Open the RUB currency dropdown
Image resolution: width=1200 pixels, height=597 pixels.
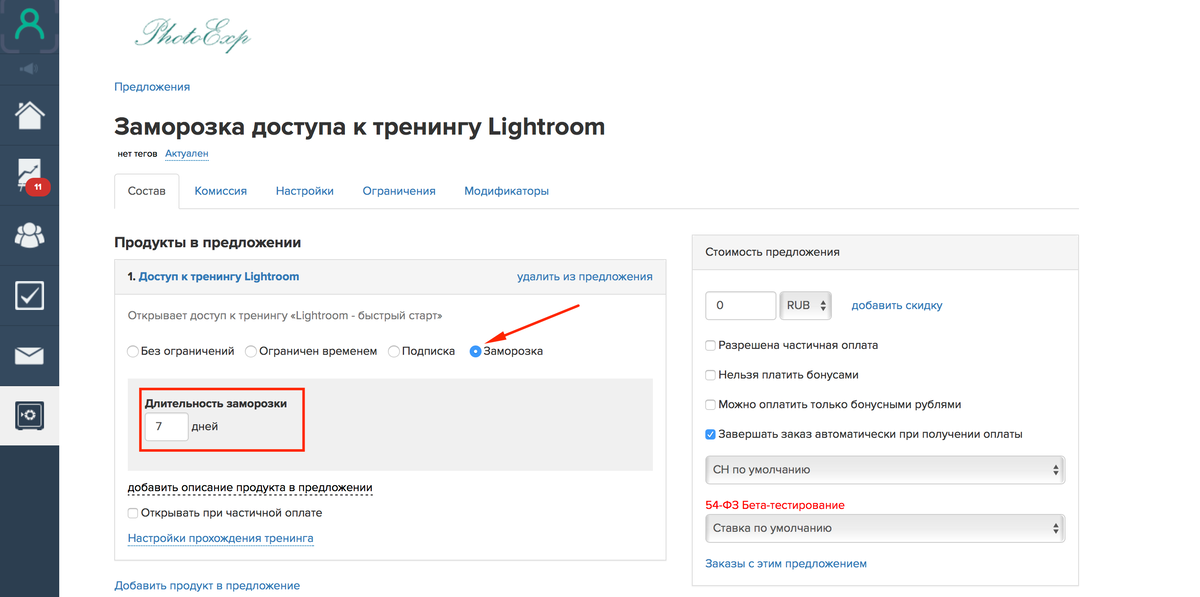[x=806, y=306]
